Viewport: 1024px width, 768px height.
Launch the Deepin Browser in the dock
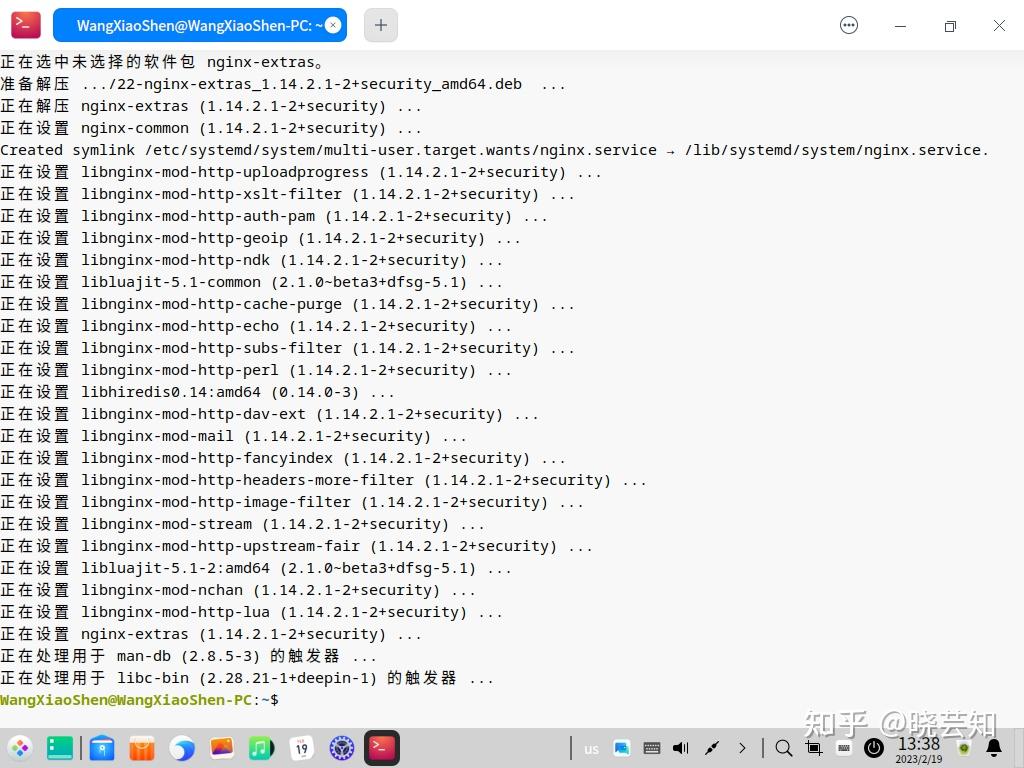(184, 748)
